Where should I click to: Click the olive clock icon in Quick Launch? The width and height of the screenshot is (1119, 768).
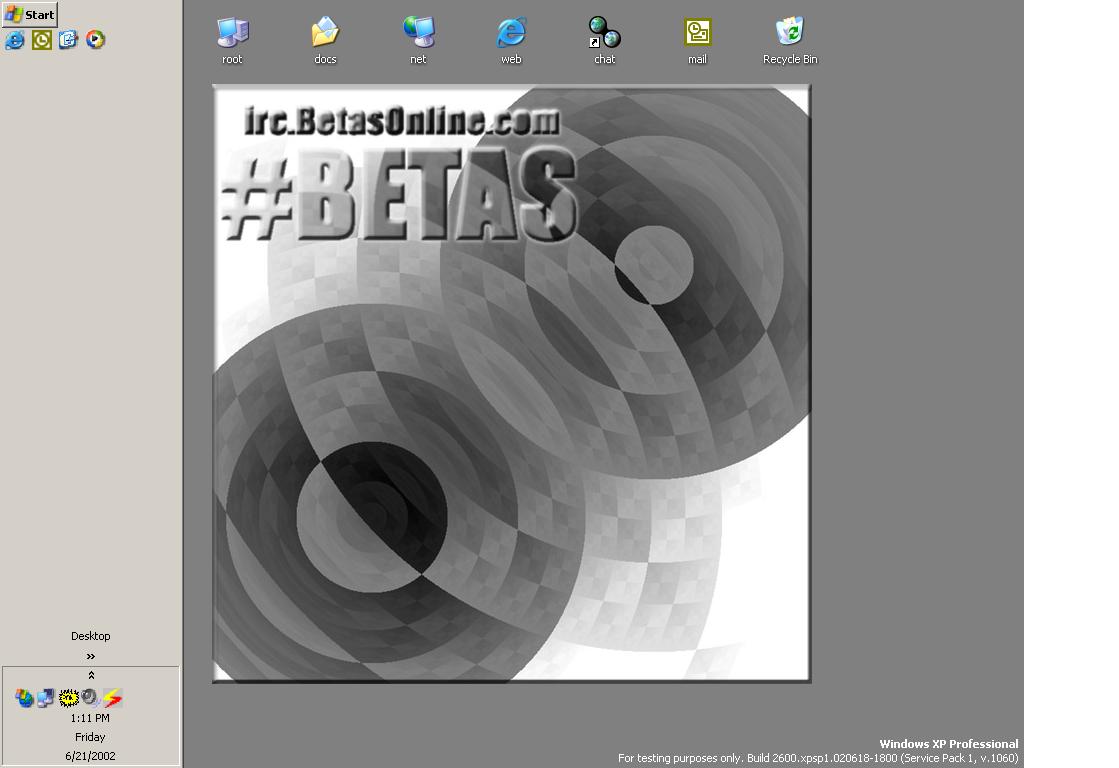pyautogui.click(x=42, y=40)
